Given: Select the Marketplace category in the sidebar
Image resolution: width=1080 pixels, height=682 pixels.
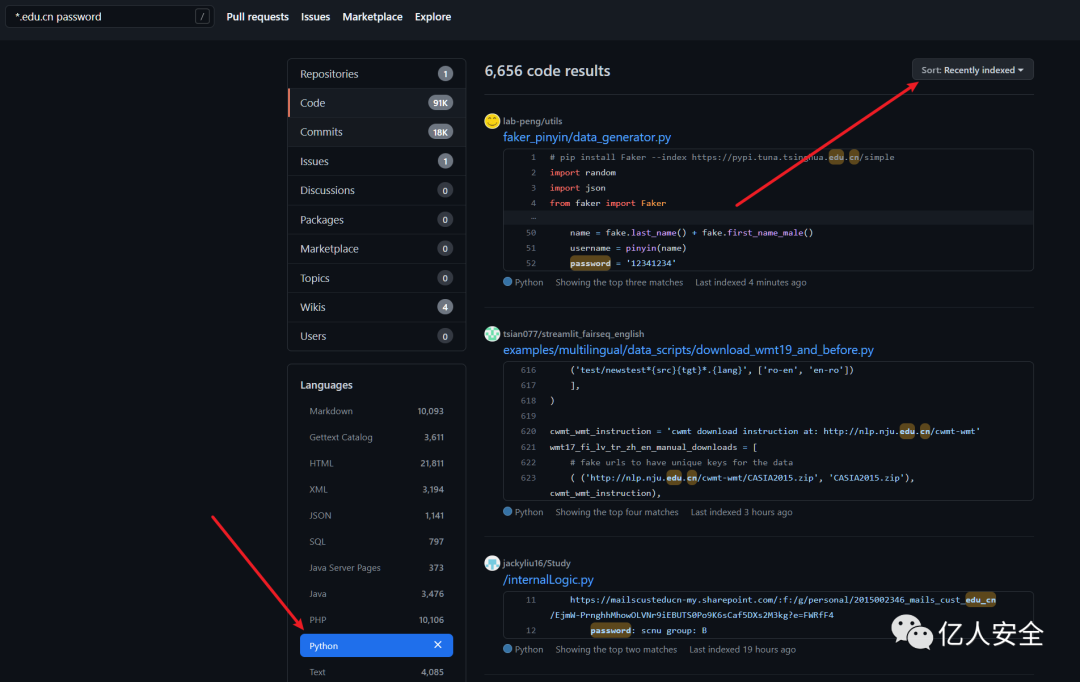Looking at the screenshot, I should (377, 249).
